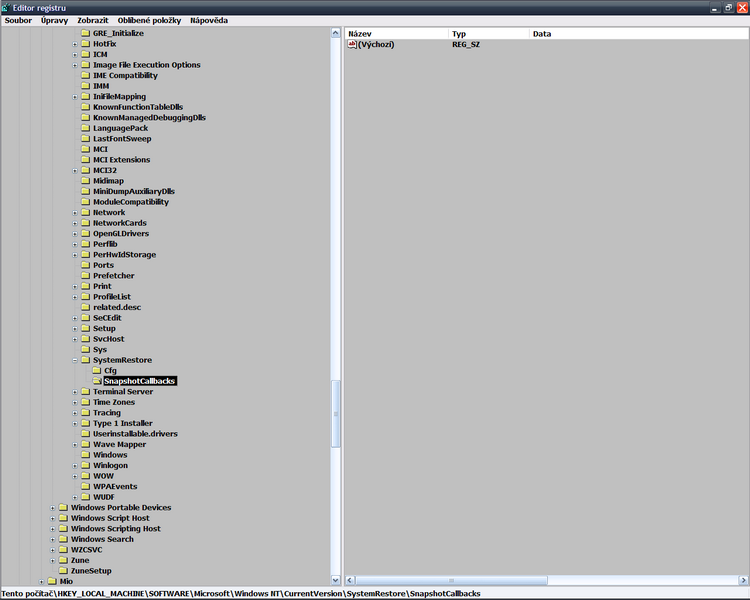This screenshot has height=600, width=750.
Task: Expand the Terminal Server key
Action: pos(75,392)
